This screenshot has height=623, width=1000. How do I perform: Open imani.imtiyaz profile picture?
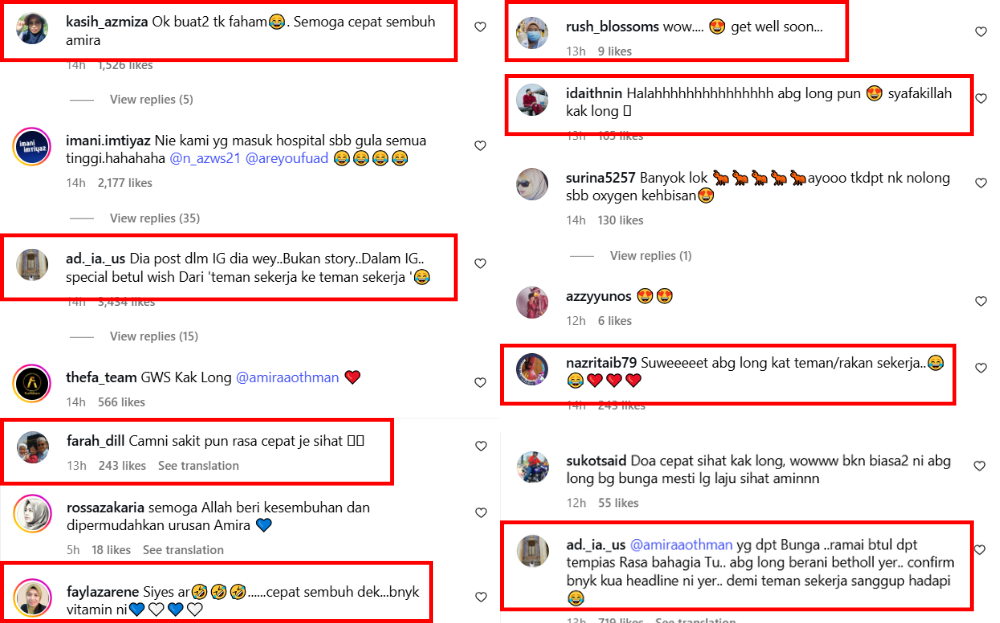click(x=32, y=147)
